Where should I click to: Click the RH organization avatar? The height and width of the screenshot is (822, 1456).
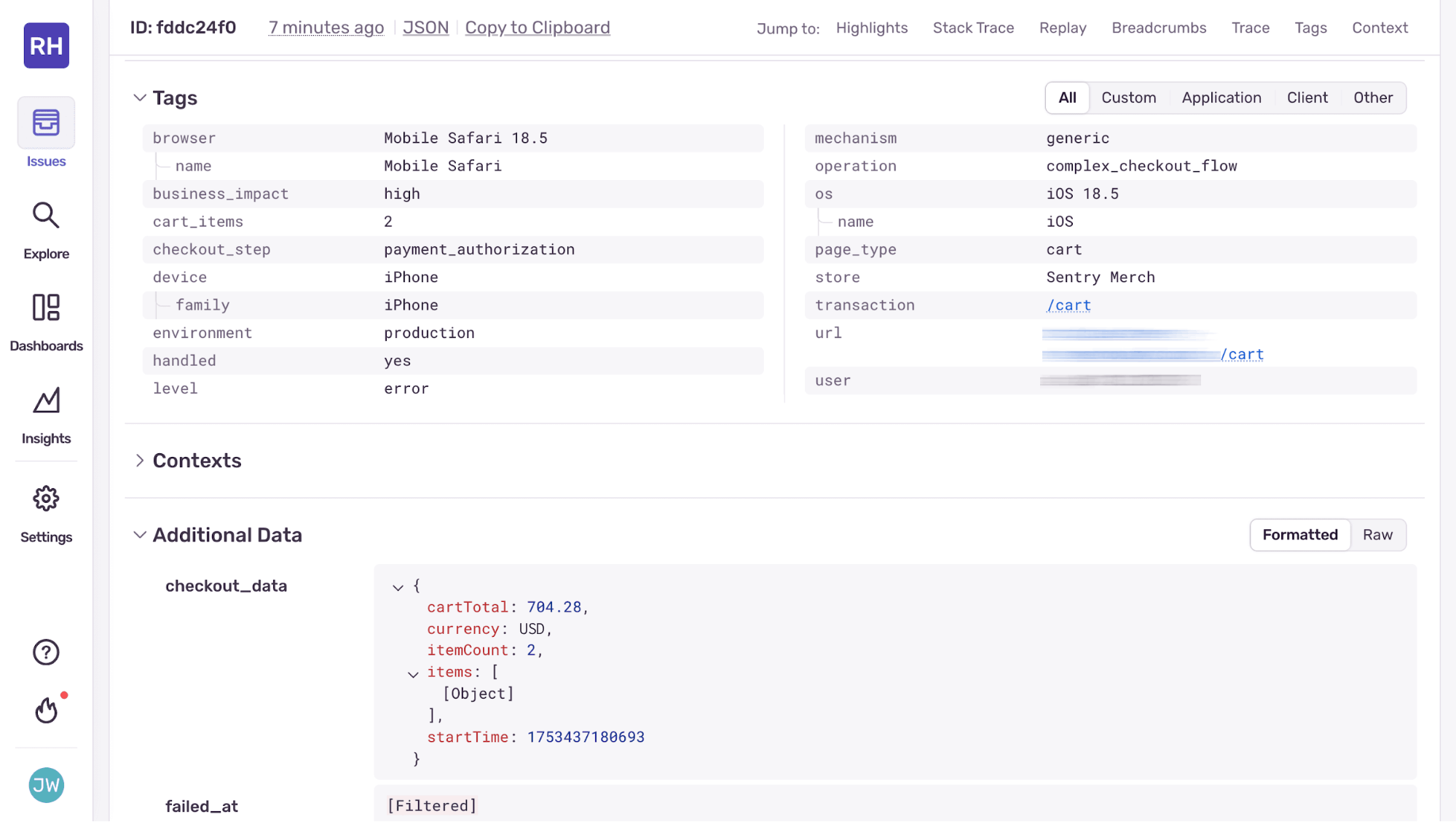pos(46,45)
